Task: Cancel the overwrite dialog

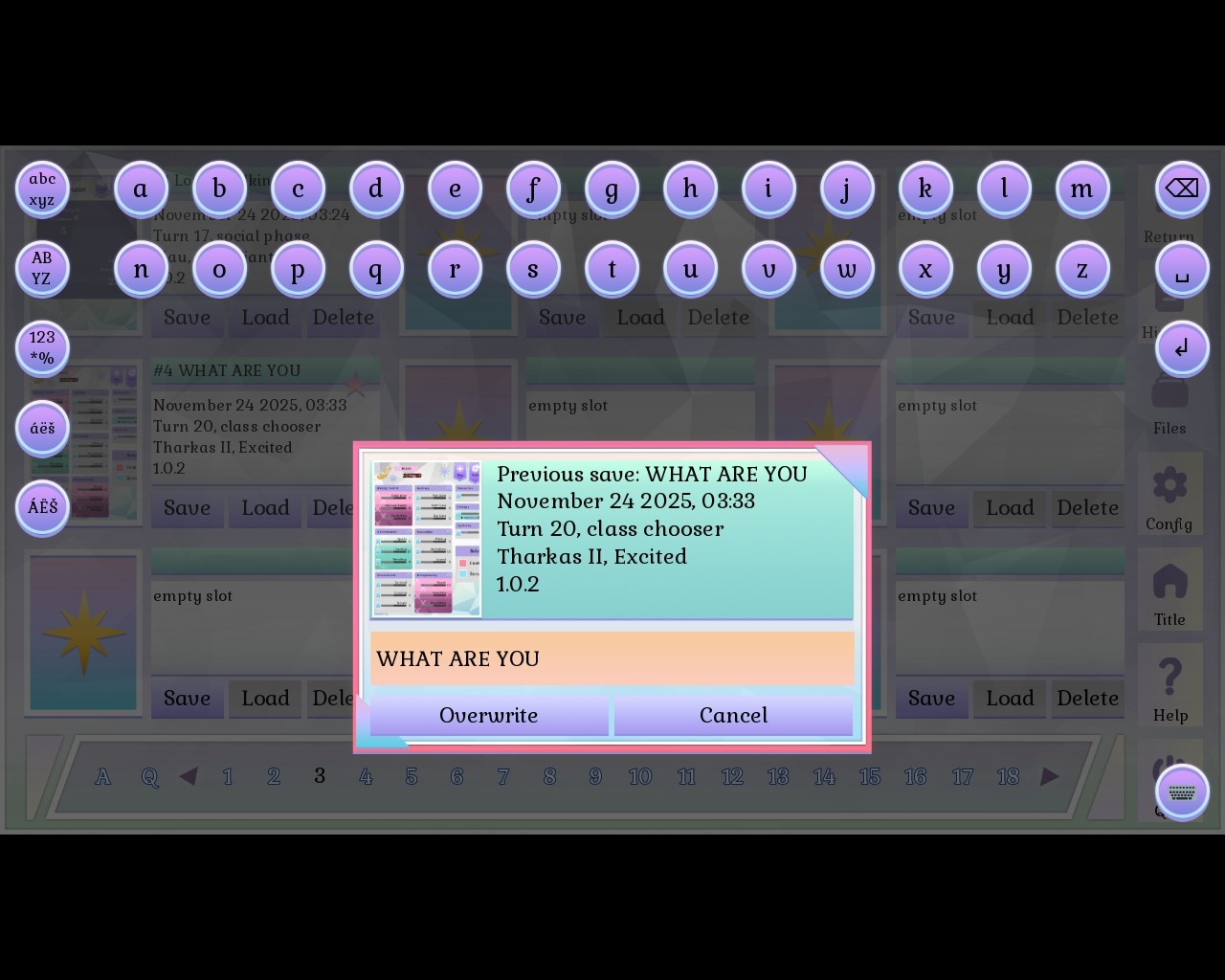Action: click(x=733, y=716)
